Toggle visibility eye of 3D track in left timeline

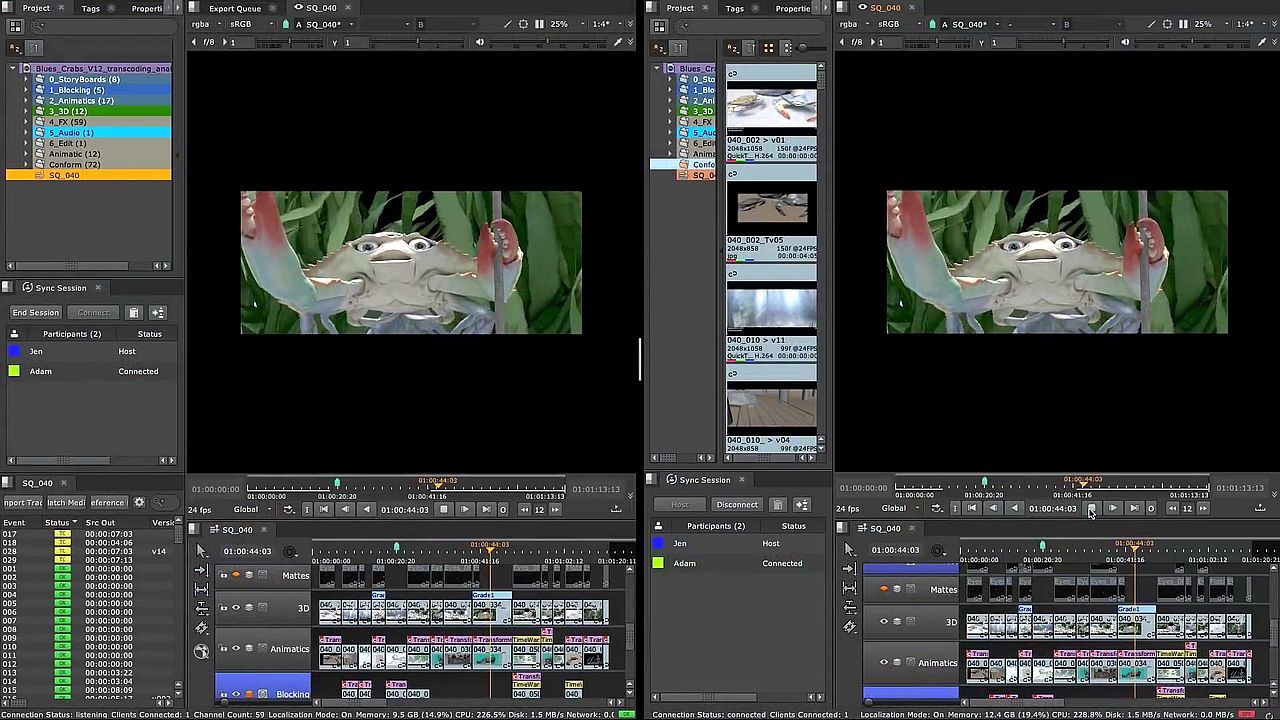(236, 608)
